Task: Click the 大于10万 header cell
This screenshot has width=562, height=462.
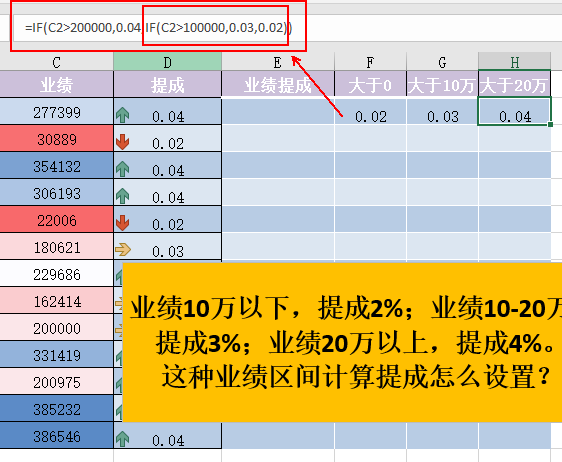Action: tap(442, 85)
